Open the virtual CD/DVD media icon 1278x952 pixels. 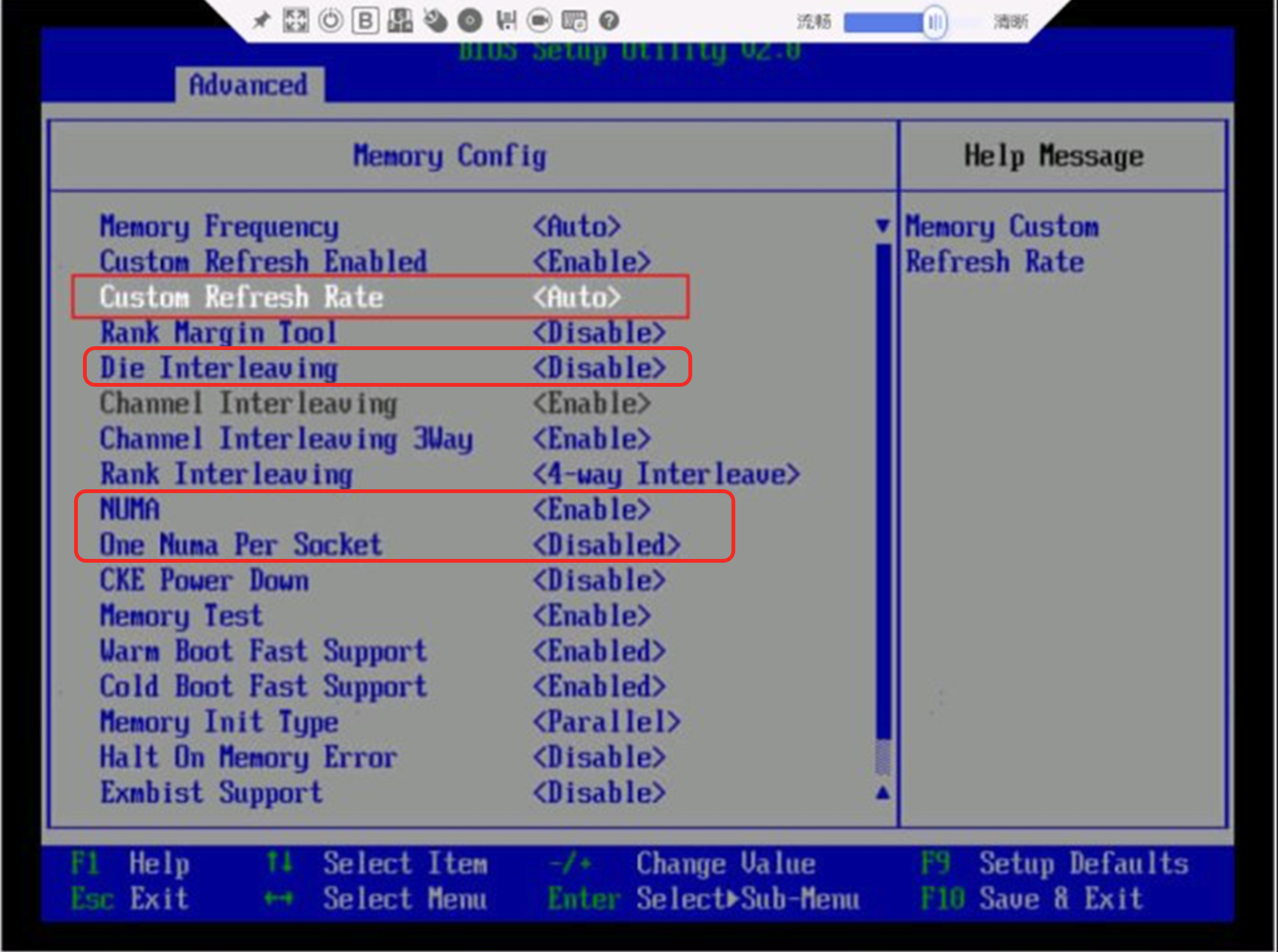[x=470, y=21]
